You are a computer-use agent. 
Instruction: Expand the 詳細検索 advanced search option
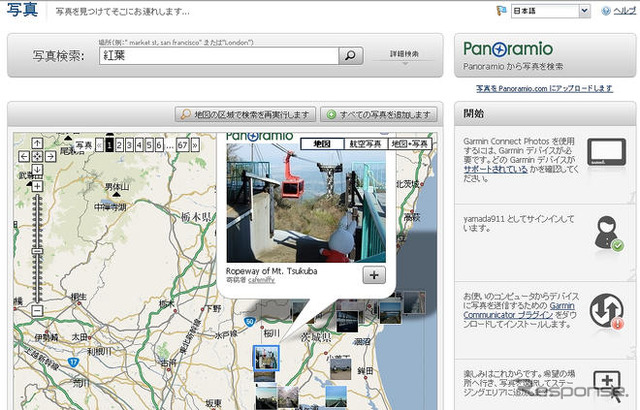[404, 54]
